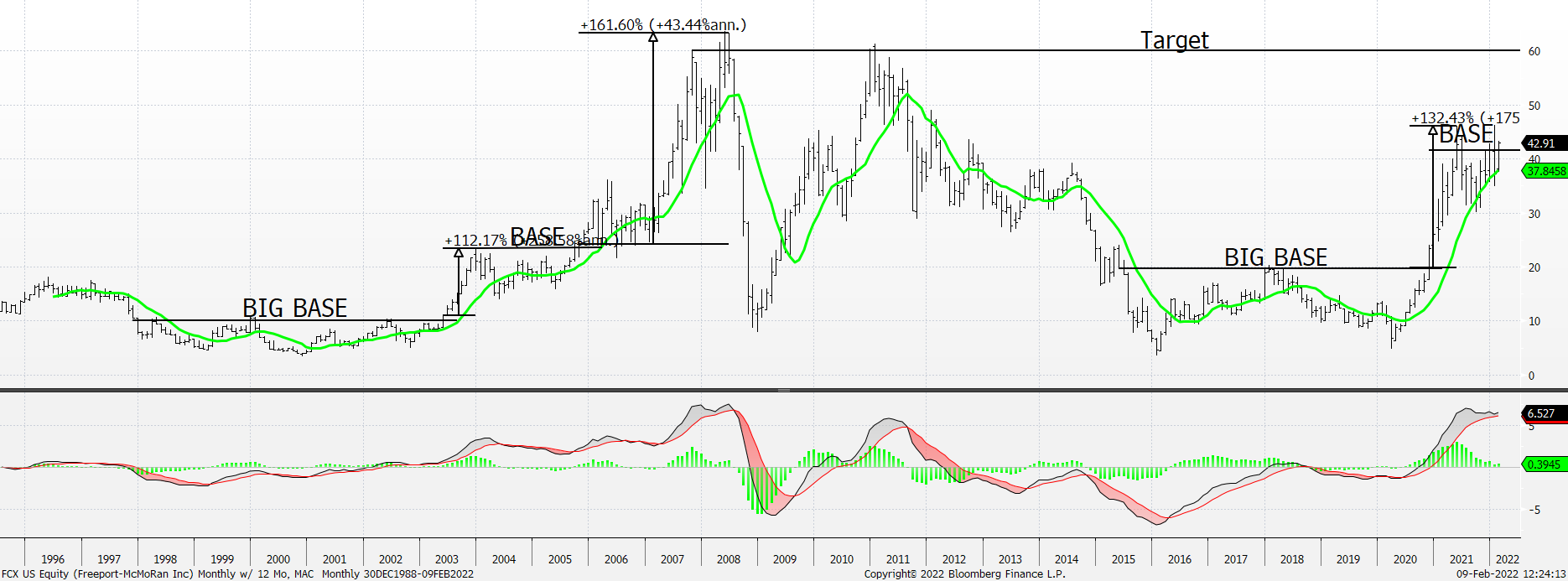Click the 'BASE' label near 2004-2005

coord(537,236)
